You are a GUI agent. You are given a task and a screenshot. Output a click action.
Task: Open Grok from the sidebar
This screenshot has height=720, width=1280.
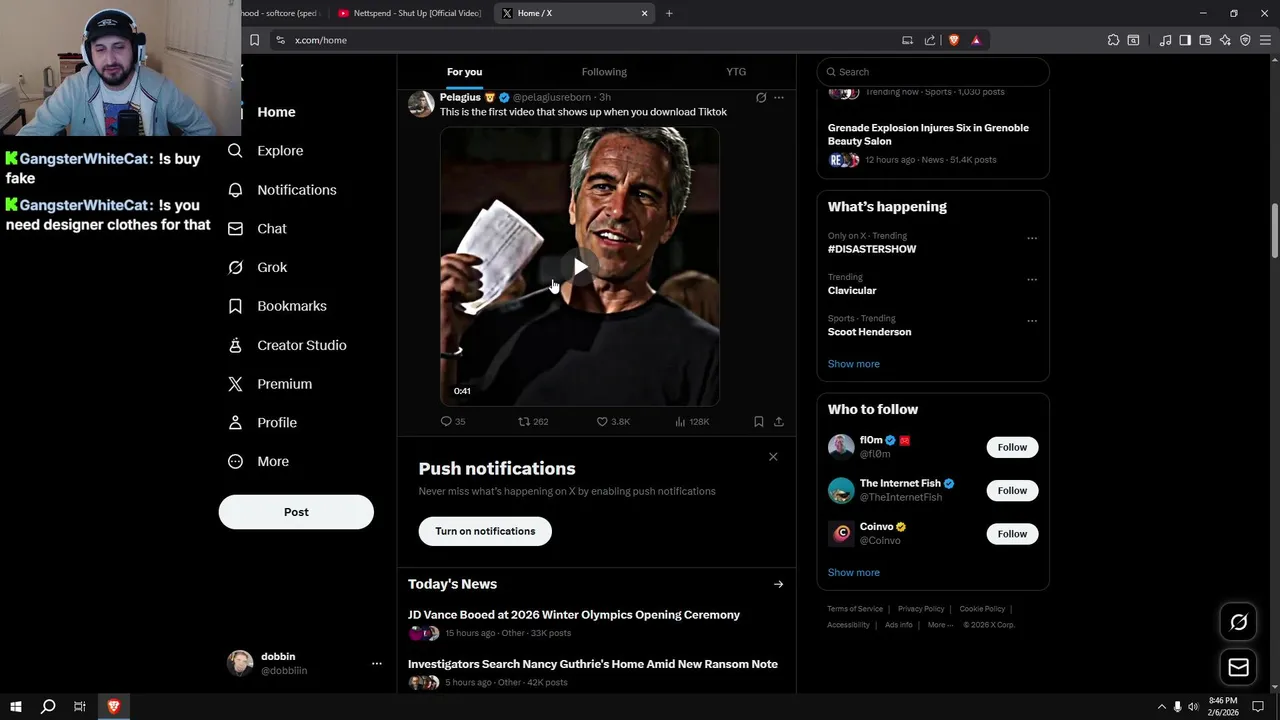click(257, 267)
